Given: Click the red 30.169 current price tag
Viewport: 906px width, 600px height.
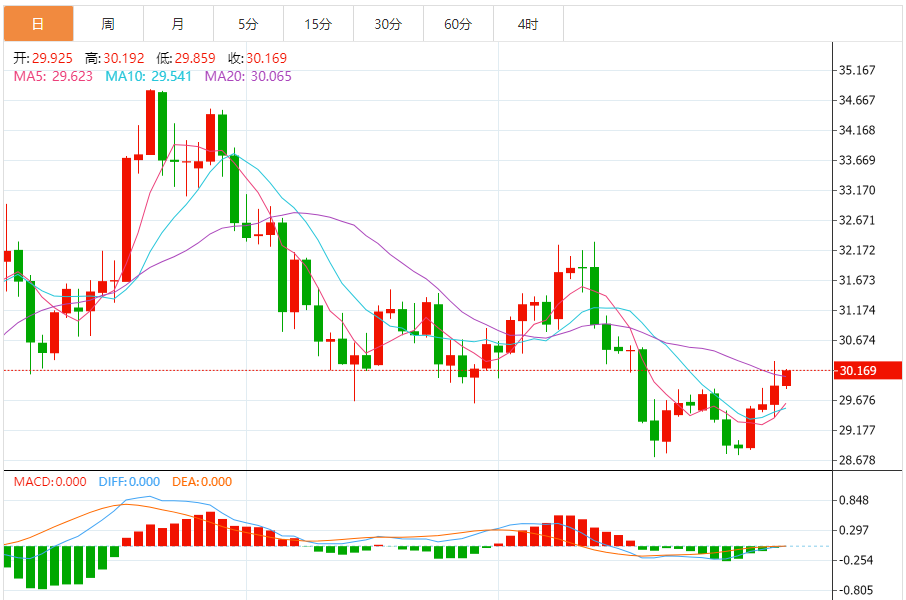Looking at the screenshot, I should (867, 371).
